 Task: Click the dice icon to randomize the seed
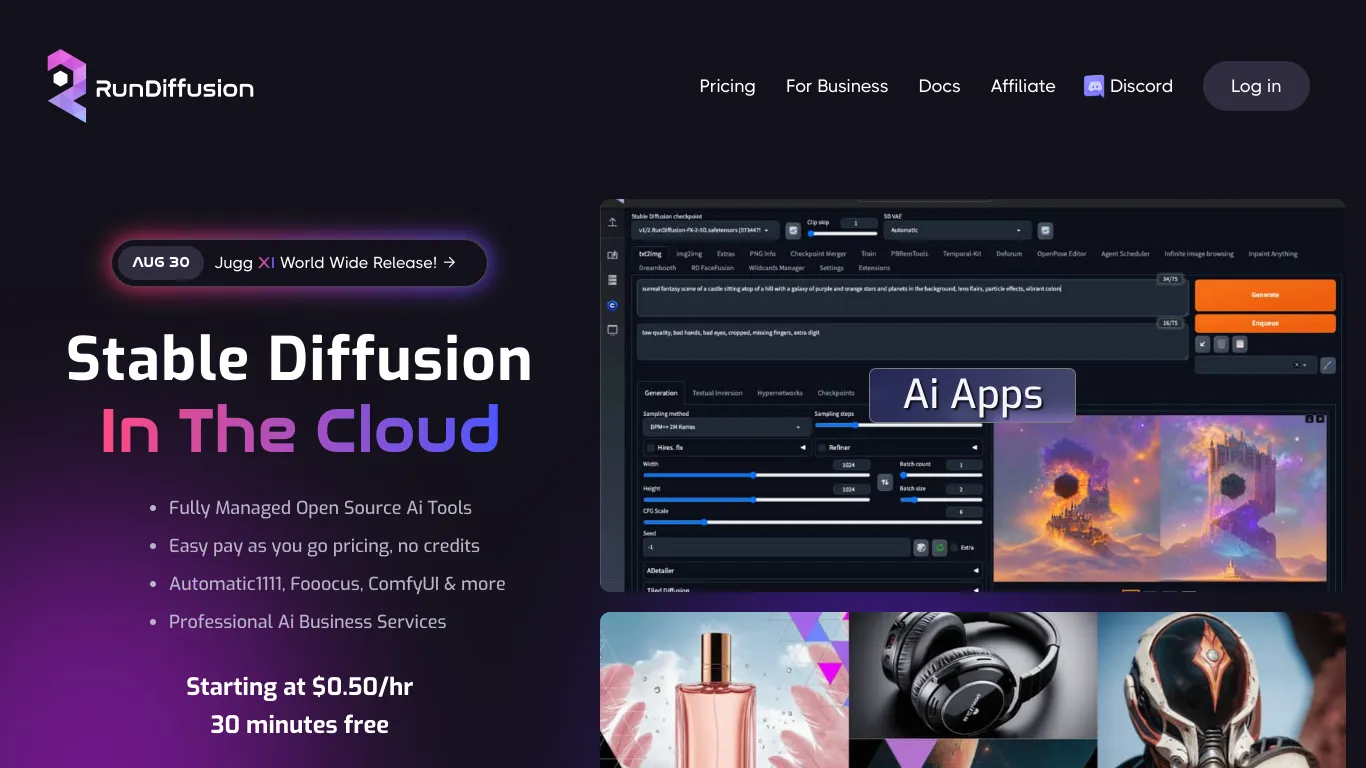click(x=921, y=548)
